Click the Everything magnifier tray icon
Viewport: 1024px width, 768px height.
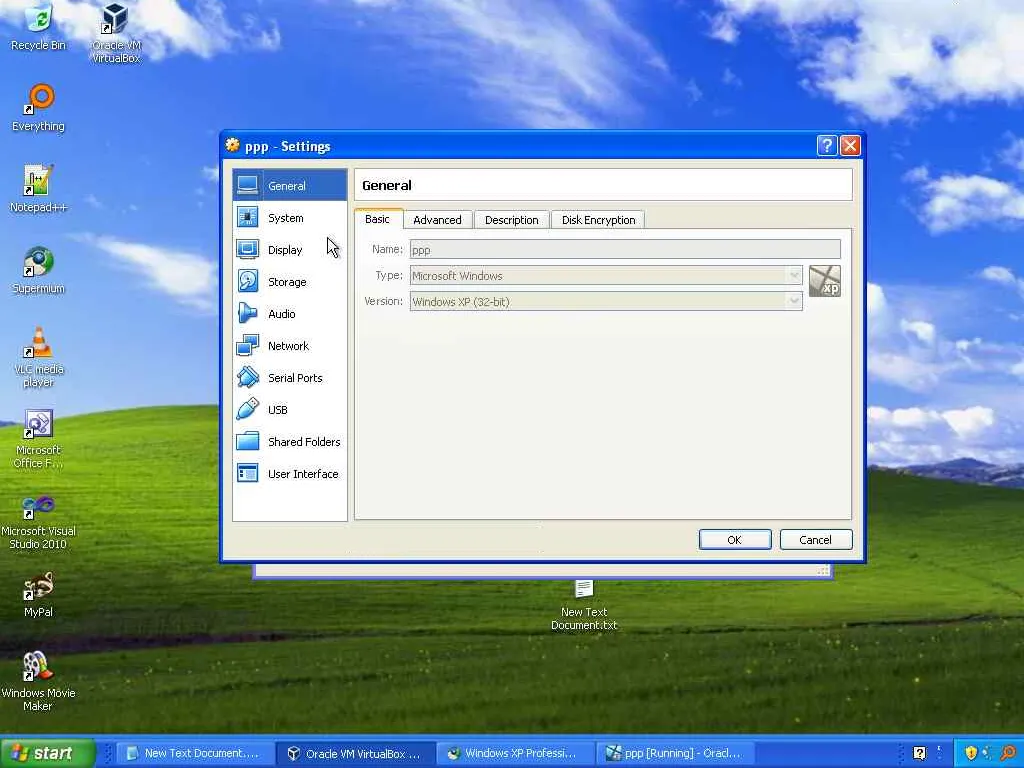1008,753
